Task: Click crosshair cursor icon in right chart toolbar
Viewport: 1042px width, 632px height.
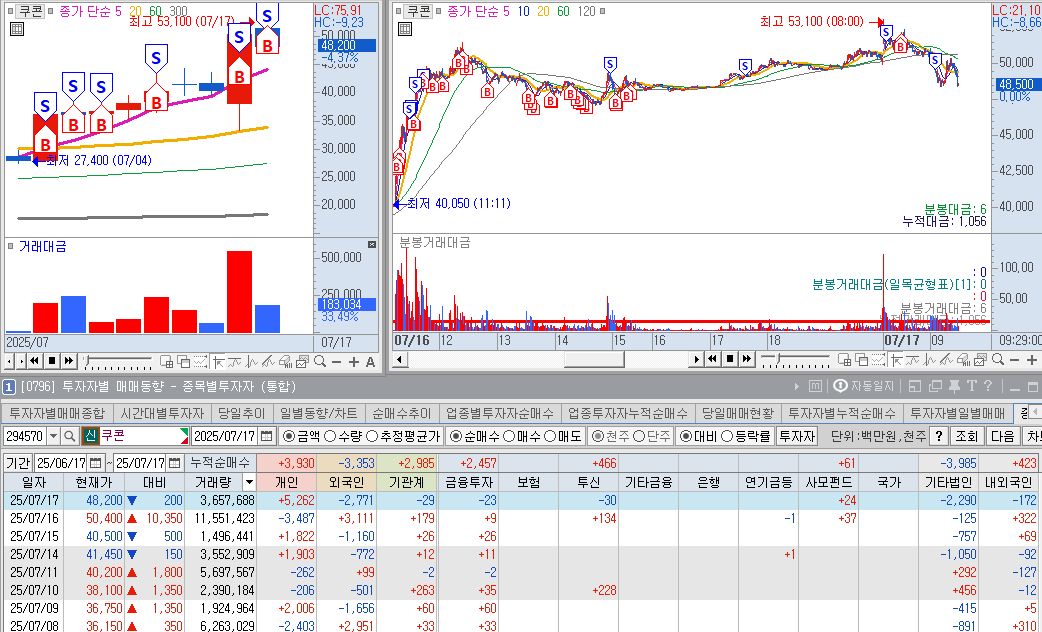Action: click(896, 360)
